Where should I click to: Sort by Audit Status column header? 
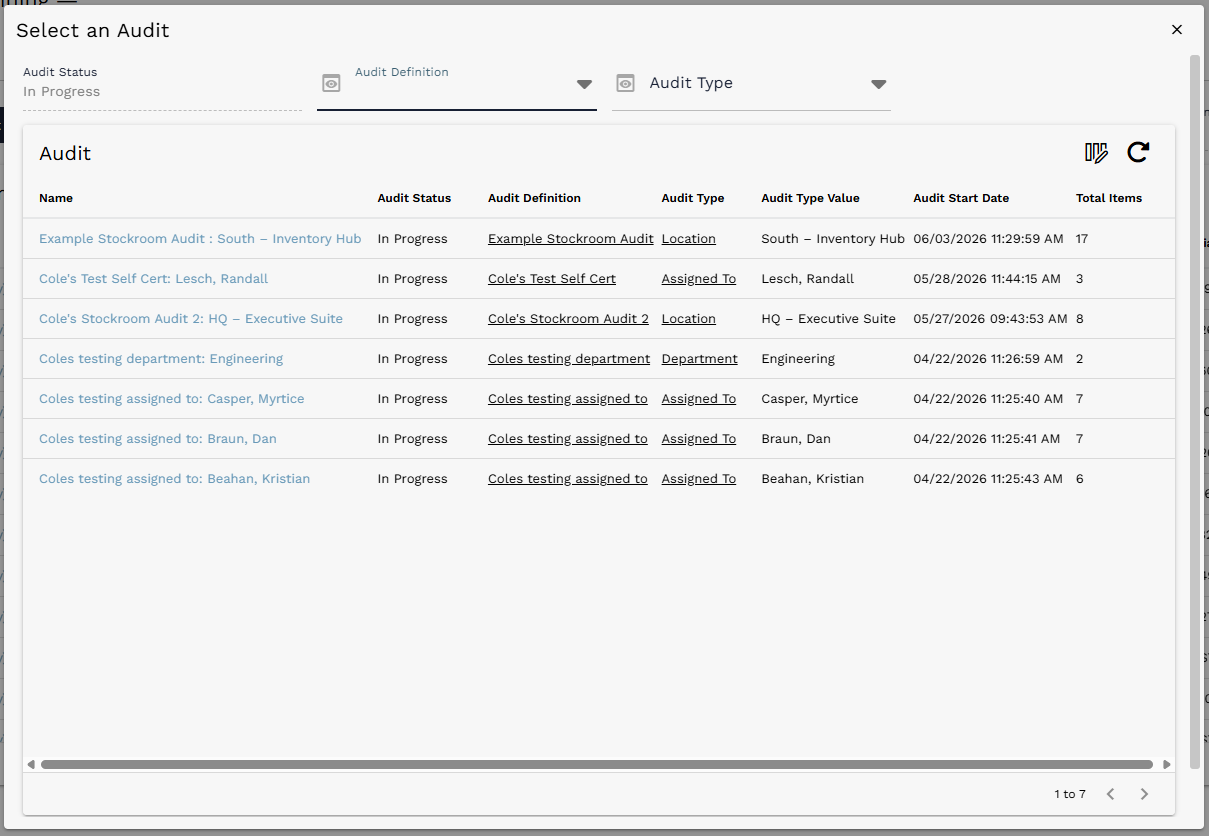click(x=414, y=198)
